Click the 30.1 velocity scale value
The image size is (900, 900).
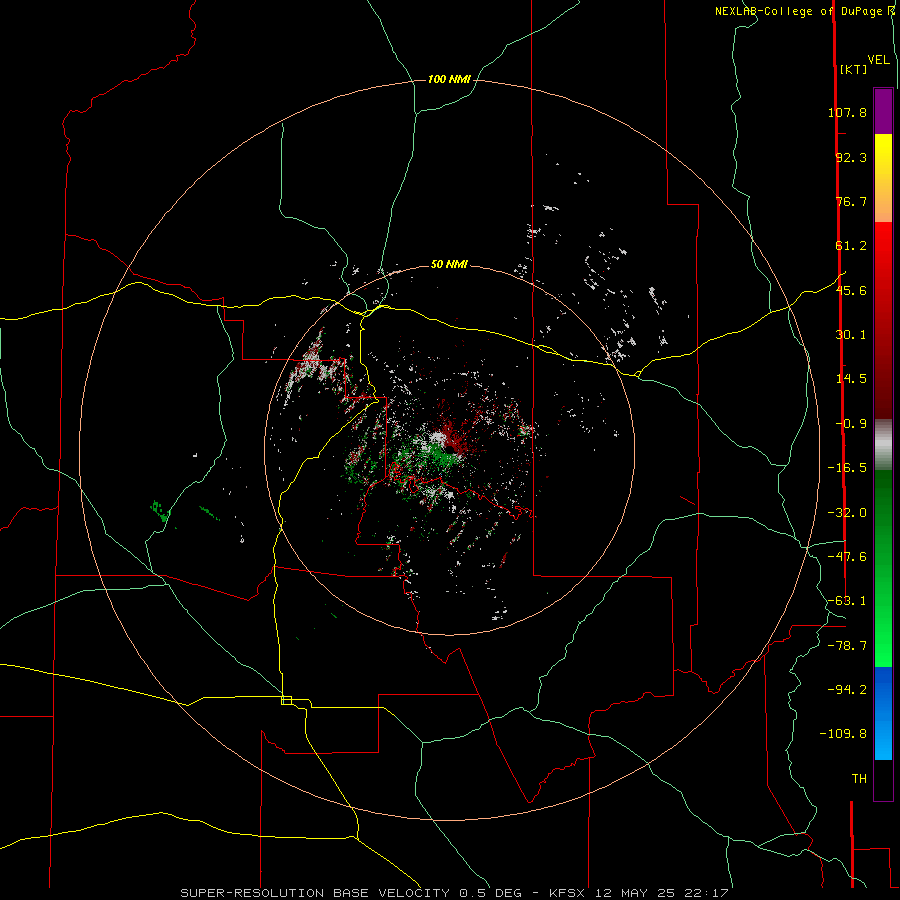tap(851, 335)
